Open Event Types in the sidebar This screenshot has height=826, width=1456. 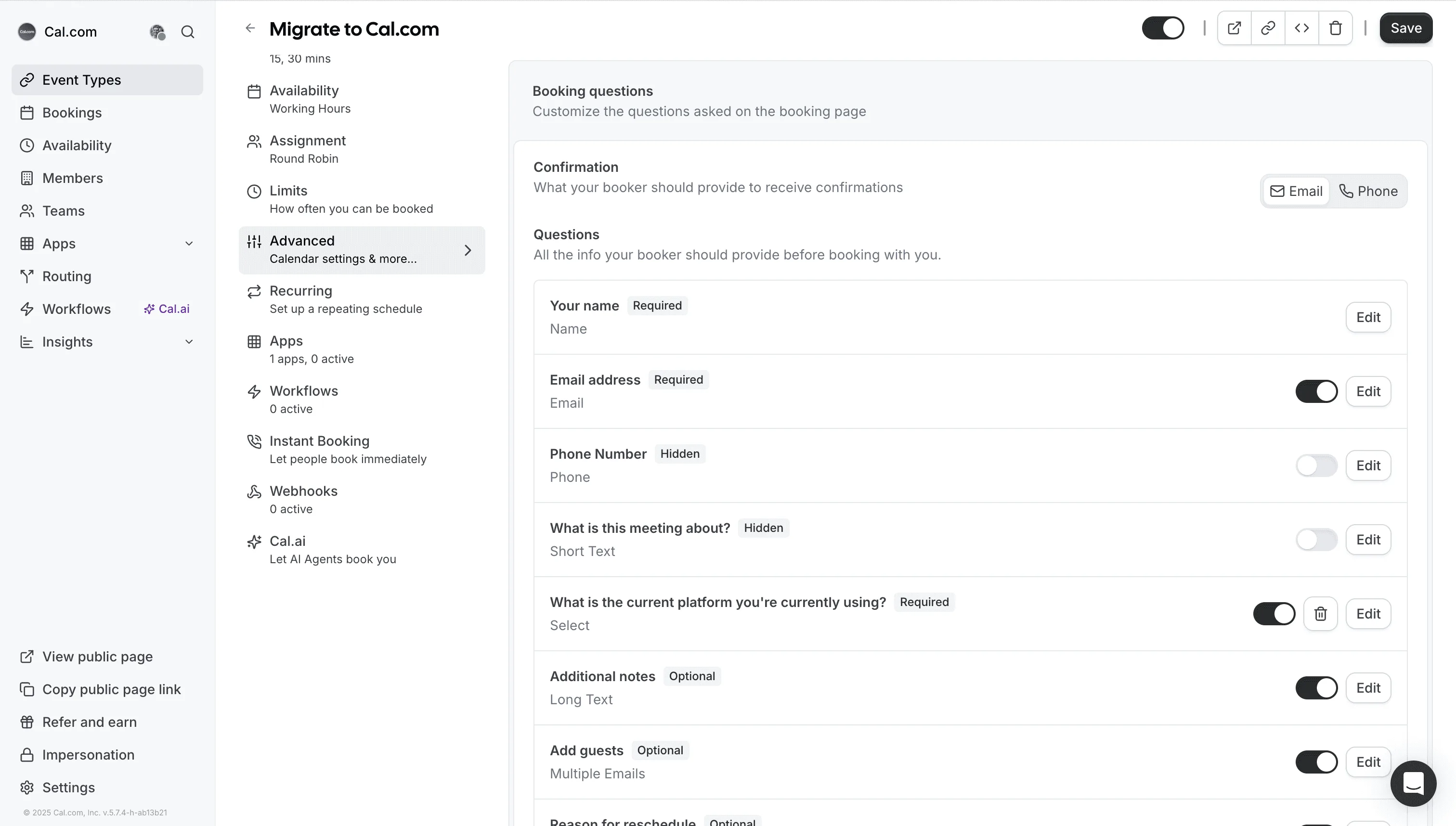107,80
